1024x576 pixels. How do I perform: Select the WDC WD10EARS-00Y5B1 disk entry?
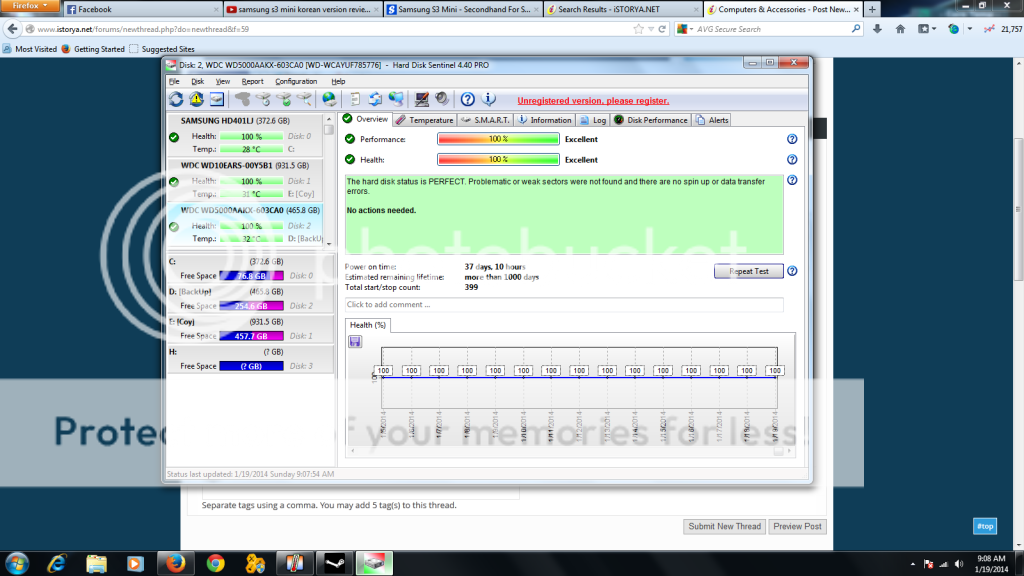252,165
